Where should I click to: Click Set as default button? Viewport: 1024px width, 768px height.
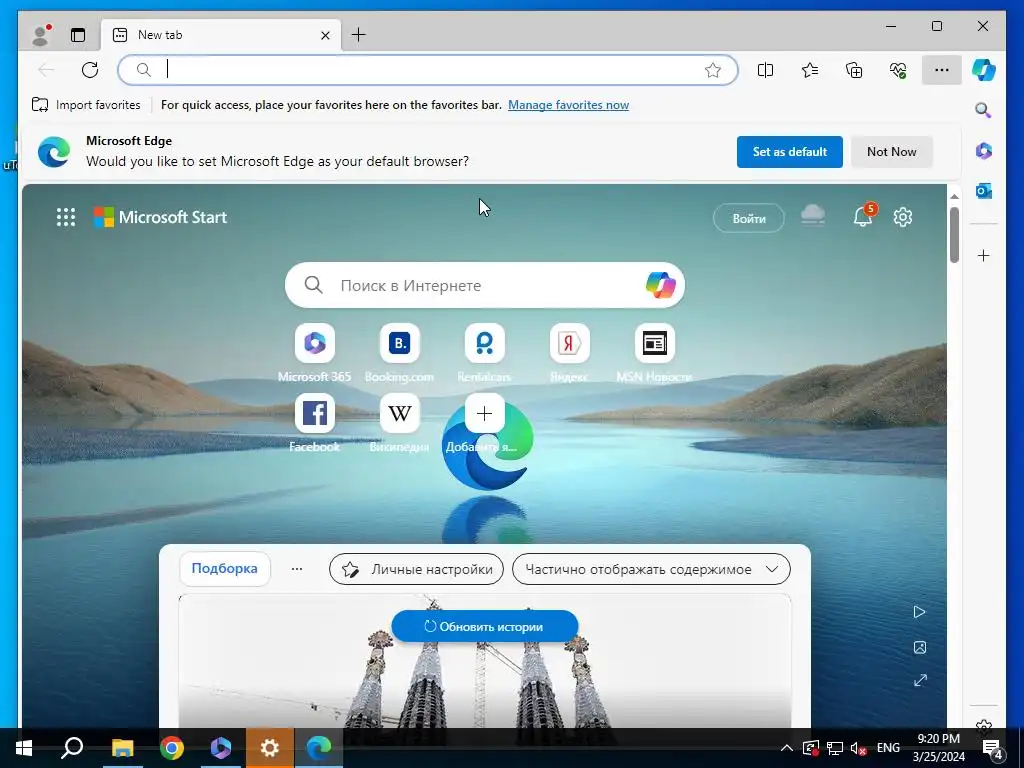pyautogui.click(x=790, y=152)
